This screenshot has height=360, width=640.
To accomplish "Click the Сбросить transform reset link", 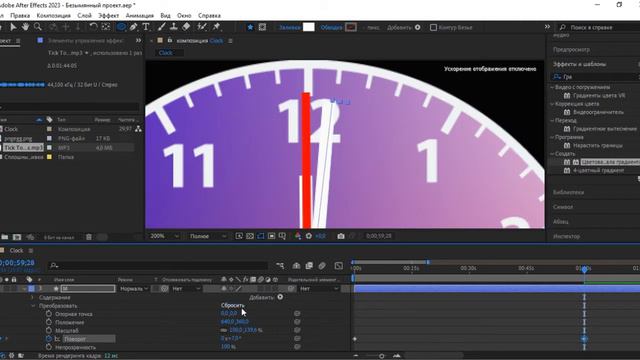I will (x=233, y=305).
